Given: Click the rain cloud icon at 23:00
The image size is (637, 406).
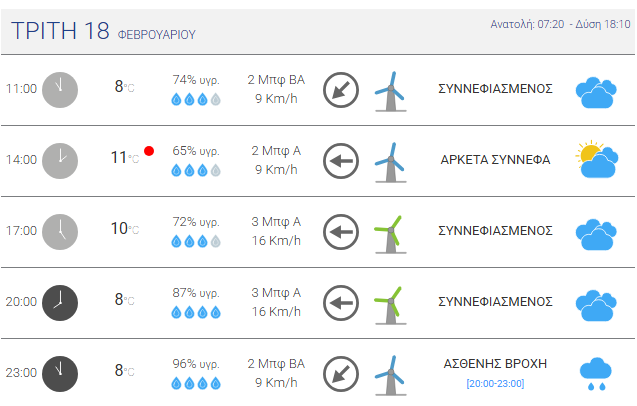Looking at the screenshot, I should click(596, 374).
